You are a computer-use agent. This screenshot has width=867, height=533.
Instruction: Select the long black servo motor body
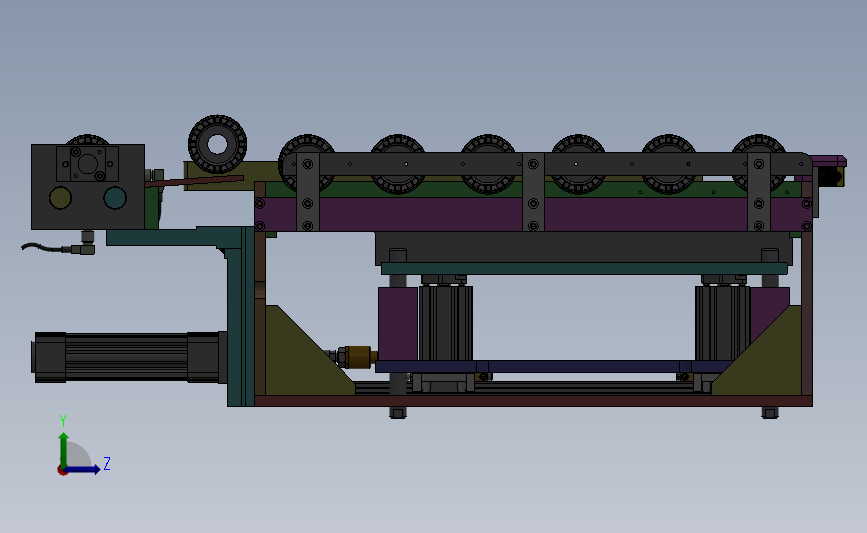(128, 357)
